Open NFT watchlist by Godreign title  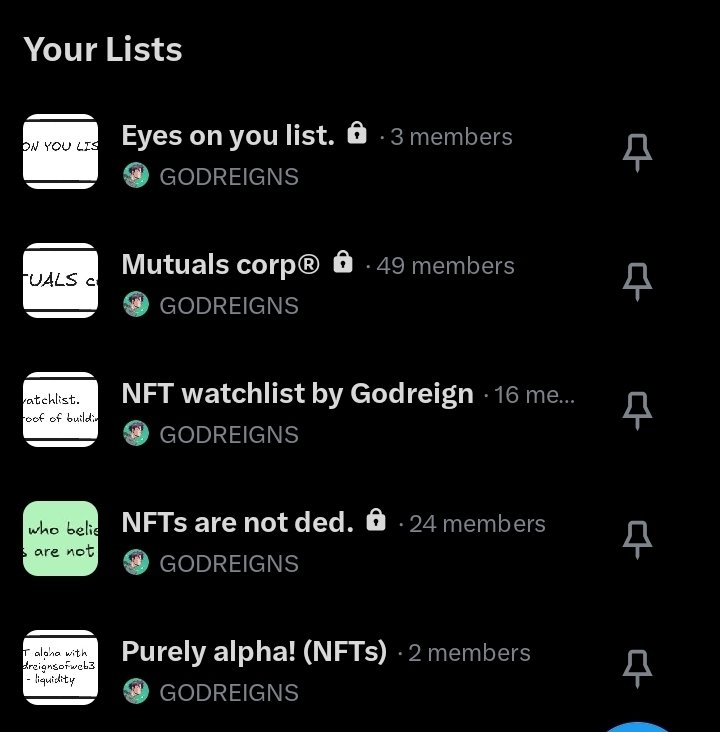pyautogui.click(x=297, y=394)
